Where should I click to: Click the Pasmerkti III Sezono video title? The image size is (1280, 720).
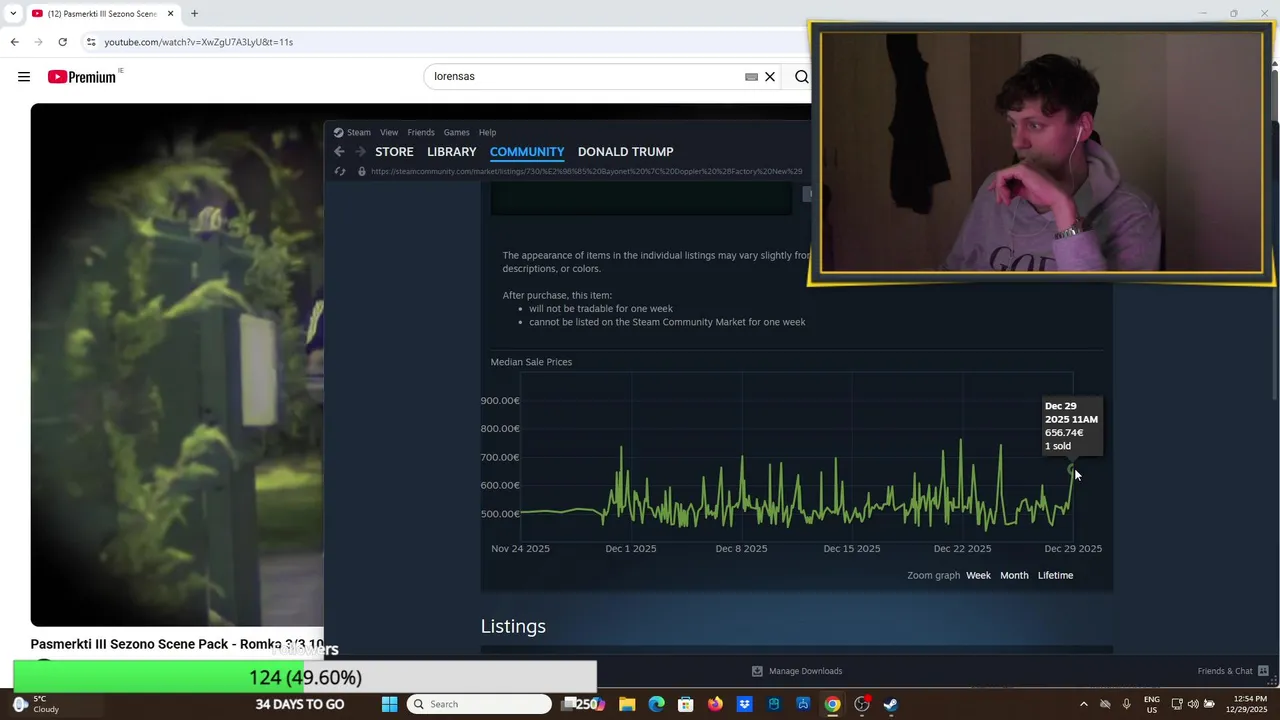coord(177,645)
